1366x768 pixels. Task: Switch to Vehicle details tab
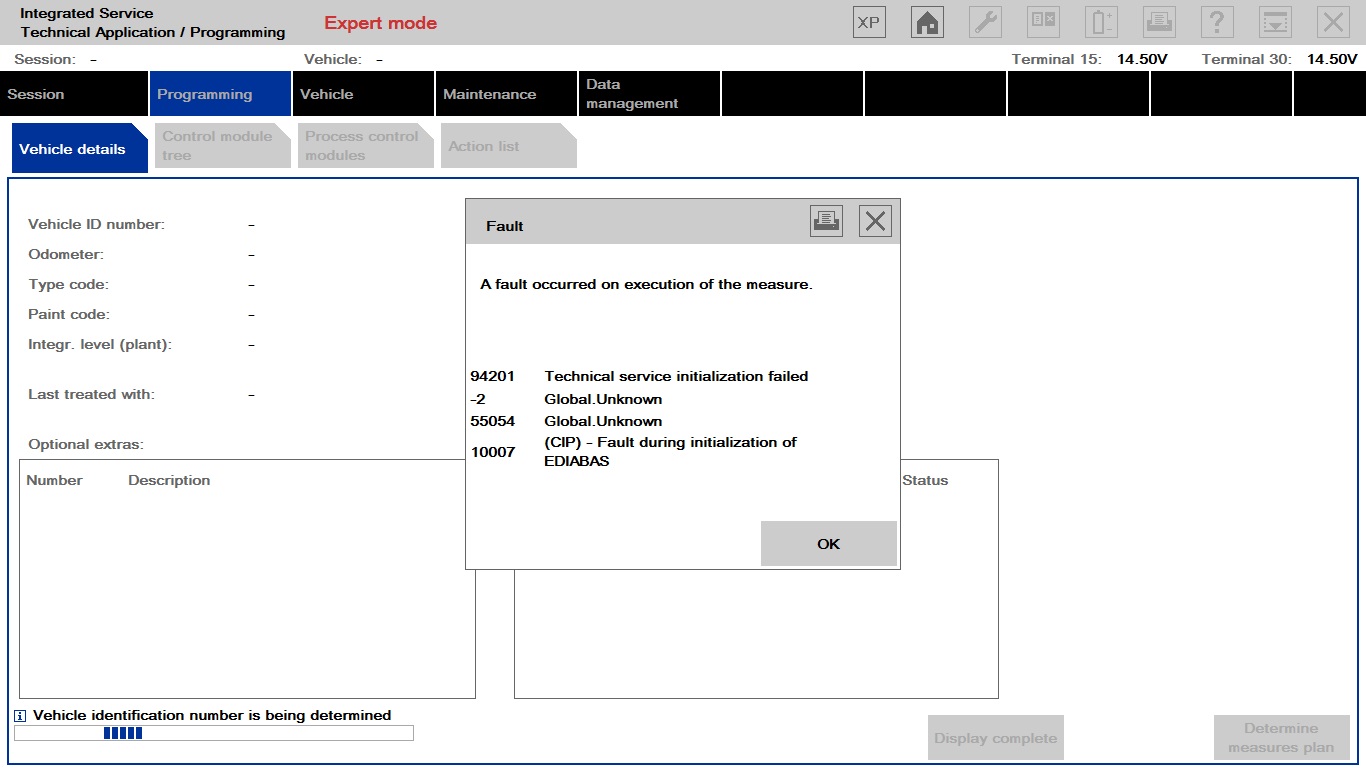(80, 149)
